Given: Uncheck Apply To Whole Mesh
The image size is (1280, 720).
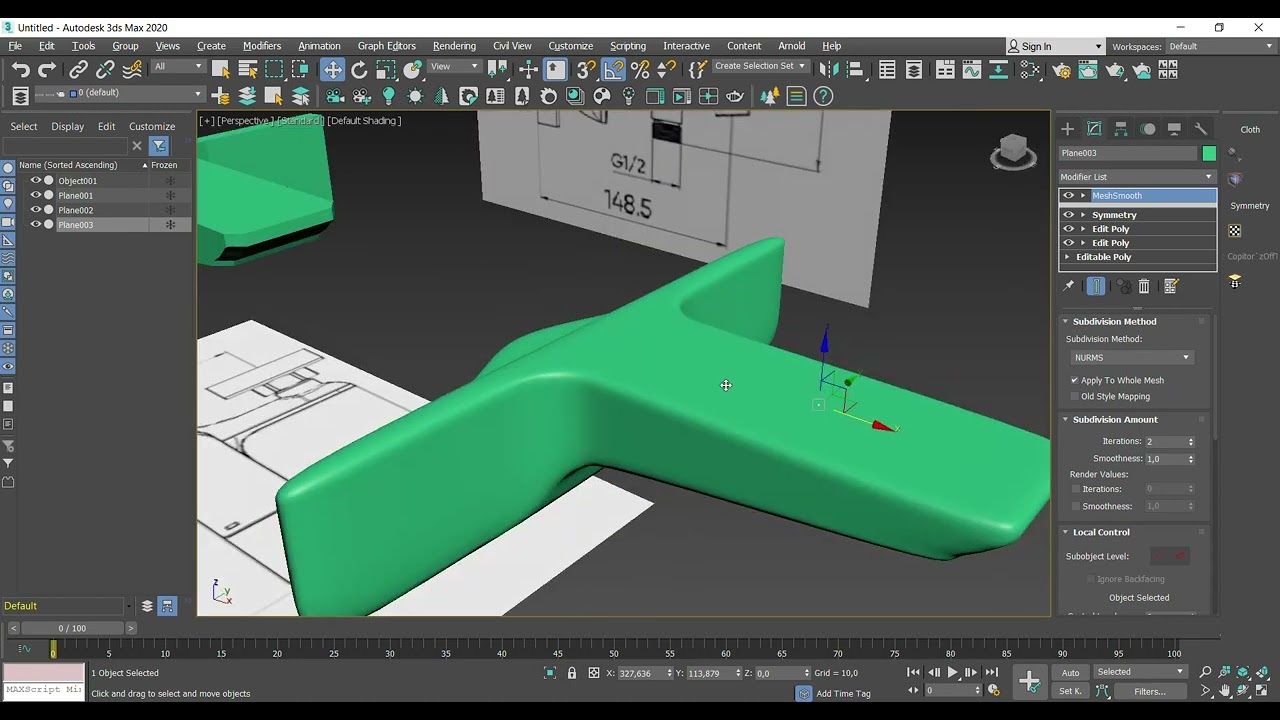Looking at the screenshot, I should click(1075, 380).
